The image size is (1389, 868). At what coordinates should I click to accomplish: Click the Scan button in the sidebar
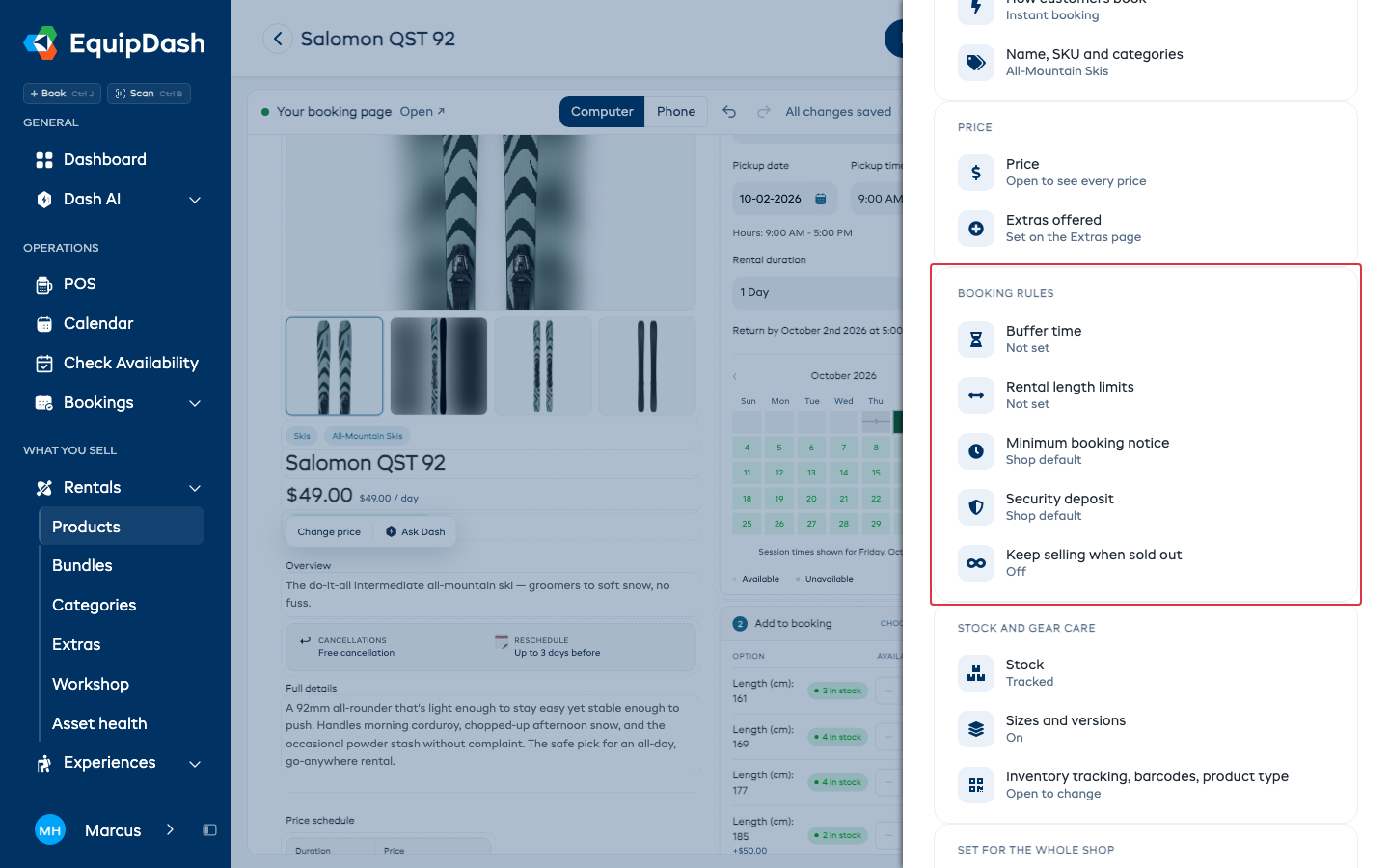[149, 94]
